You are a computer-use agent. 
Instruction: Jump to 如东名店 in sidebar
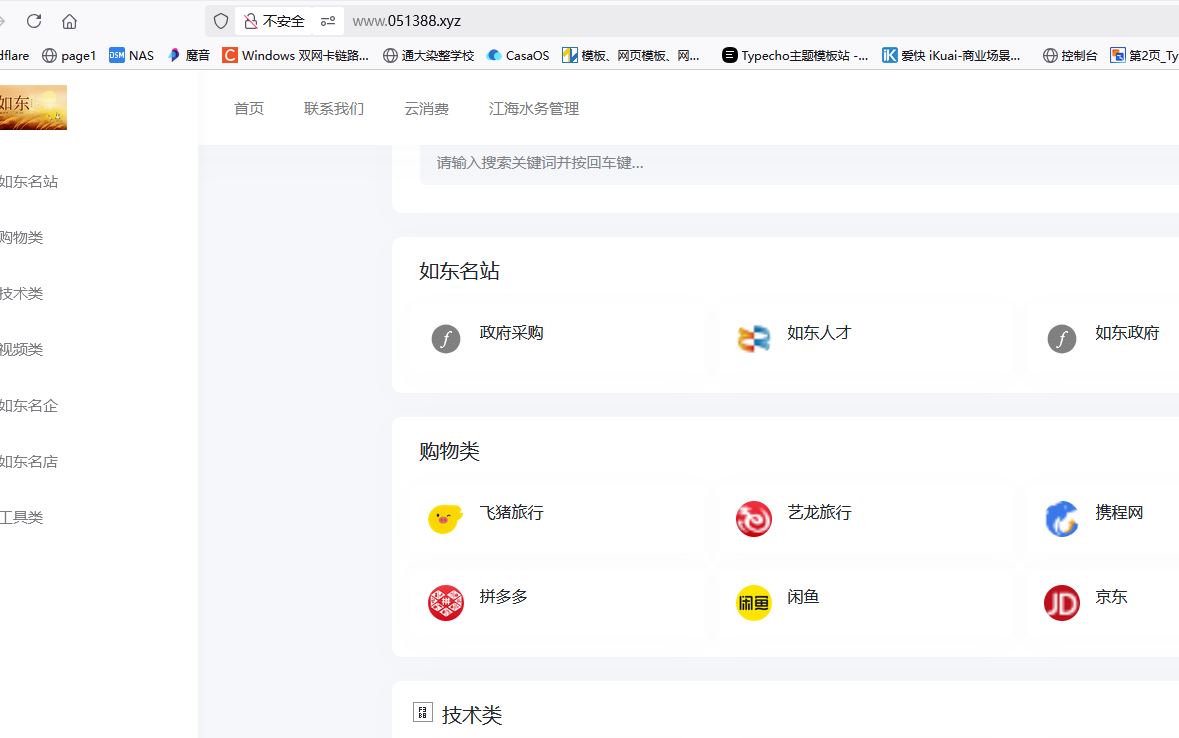point(29,461)
